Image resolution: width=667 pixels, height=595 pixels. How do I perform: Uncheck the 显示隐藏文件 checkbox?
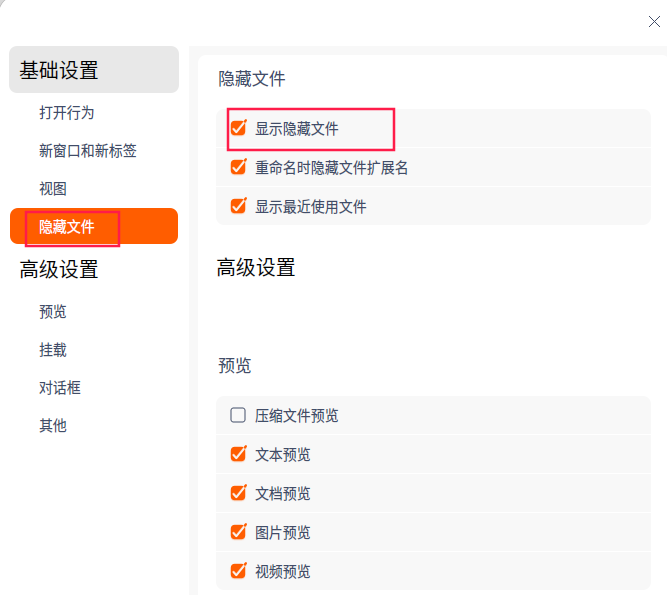[x=238, y=128]
